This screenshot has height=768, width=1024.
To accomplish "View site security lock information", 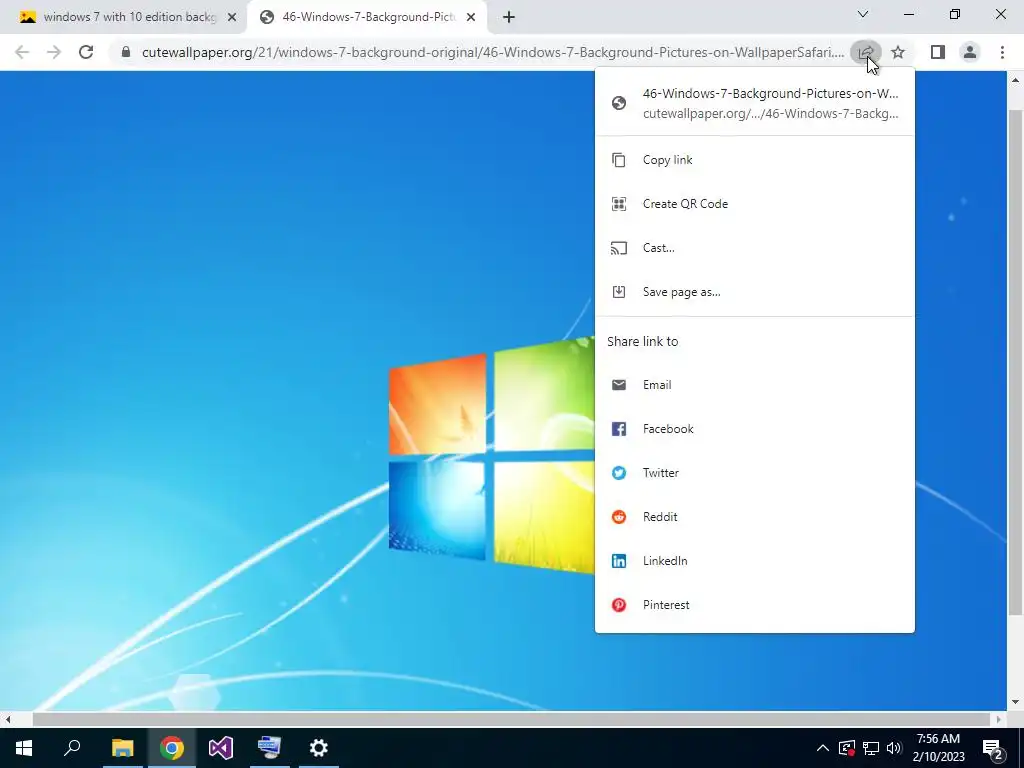I will pyautogui.click(x=126, y=52).
